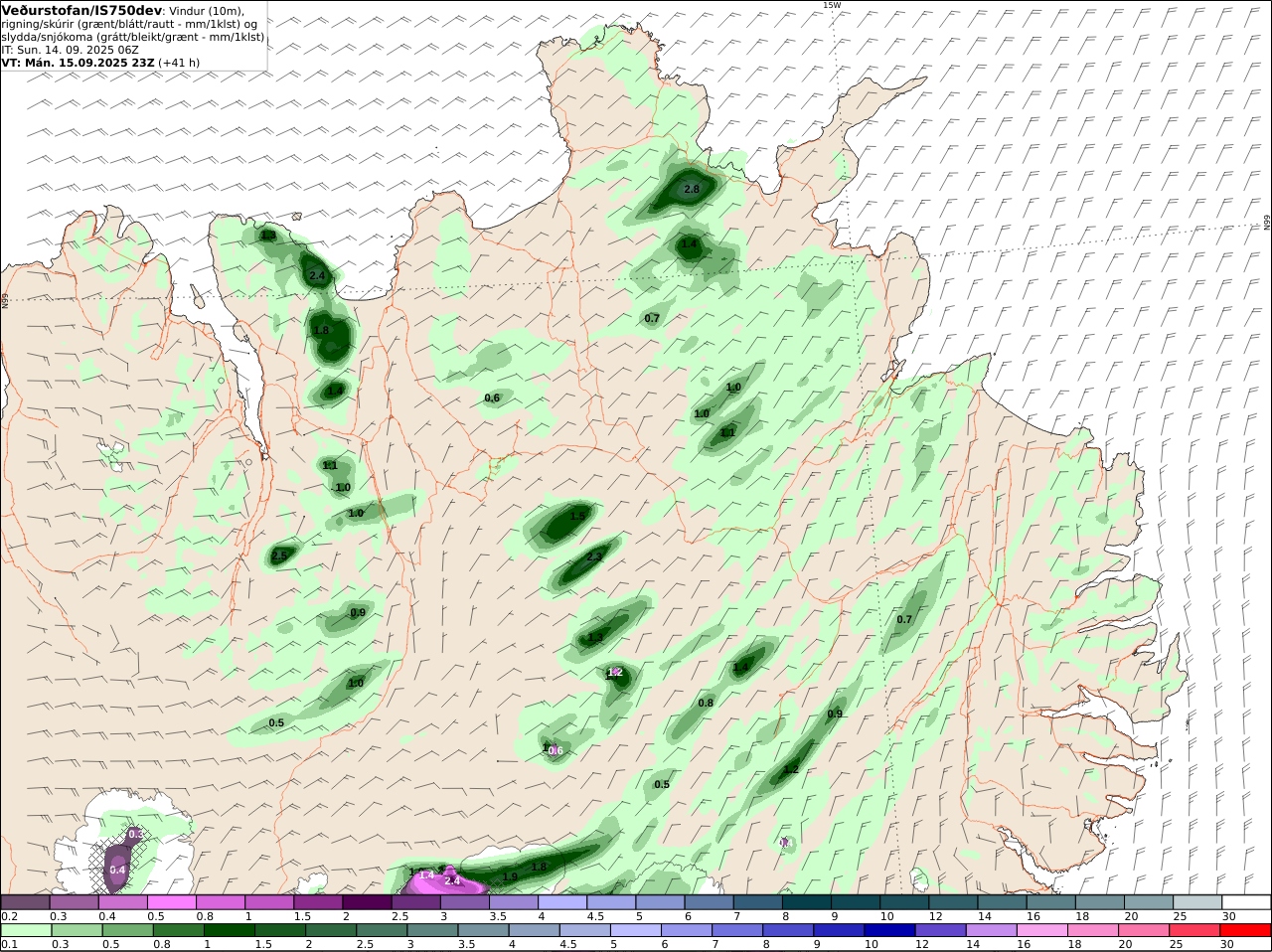Viewport: 1272px width, 952px height.
Task: Select purple legend swatch between 0.3 and 0.4
Action: pos(74,902)
